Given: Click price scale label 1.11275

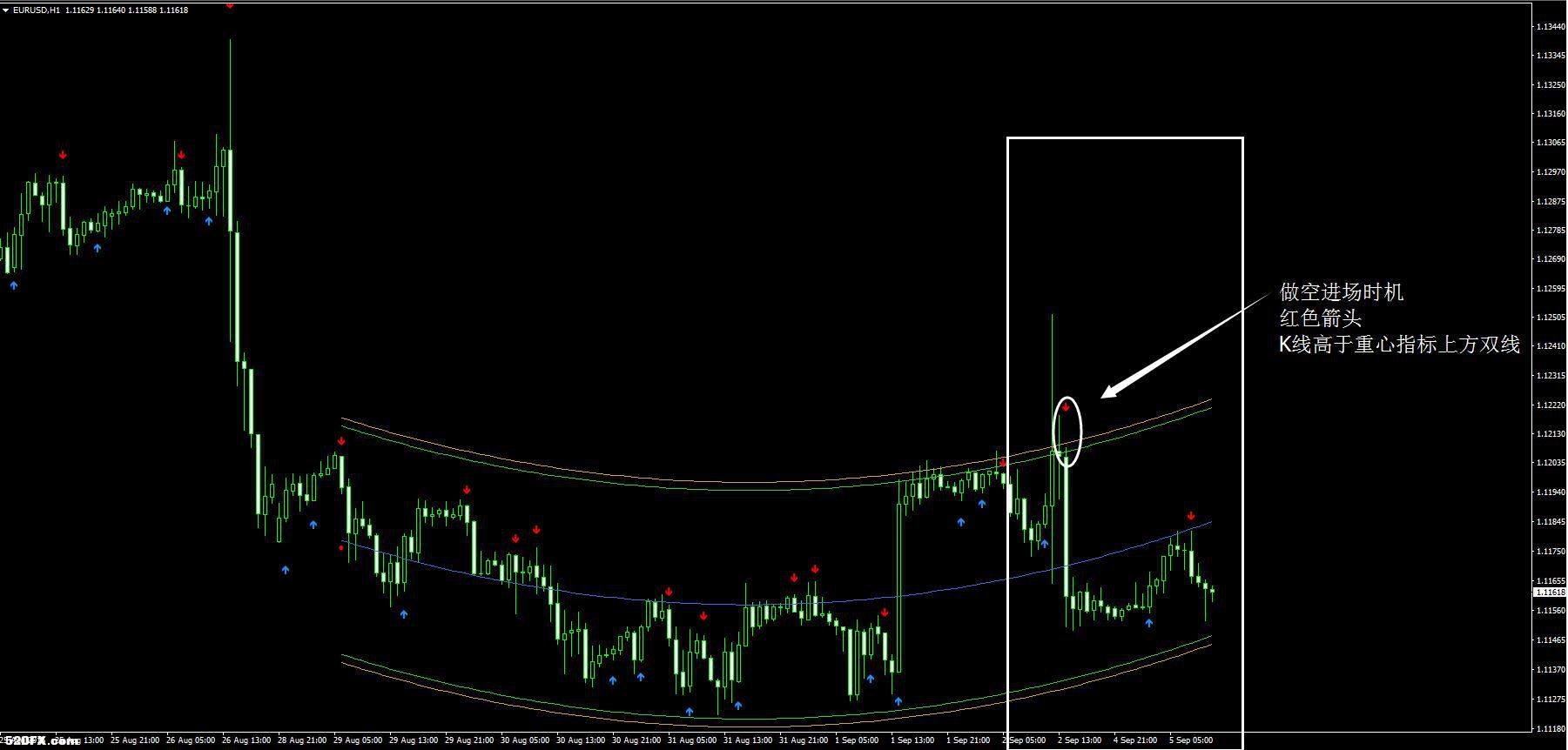Looking at the screenshot, I should (x=1550, y=700).
